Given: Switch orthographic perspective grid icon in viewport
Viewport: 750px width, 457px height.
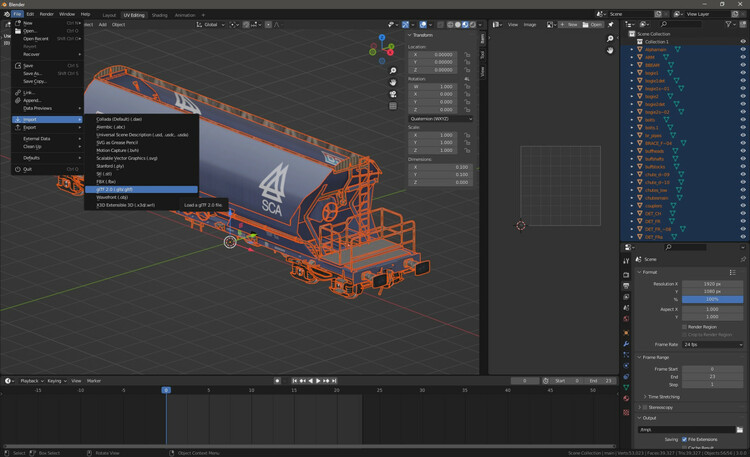Looking at the screenshot, I should [393, 106].
